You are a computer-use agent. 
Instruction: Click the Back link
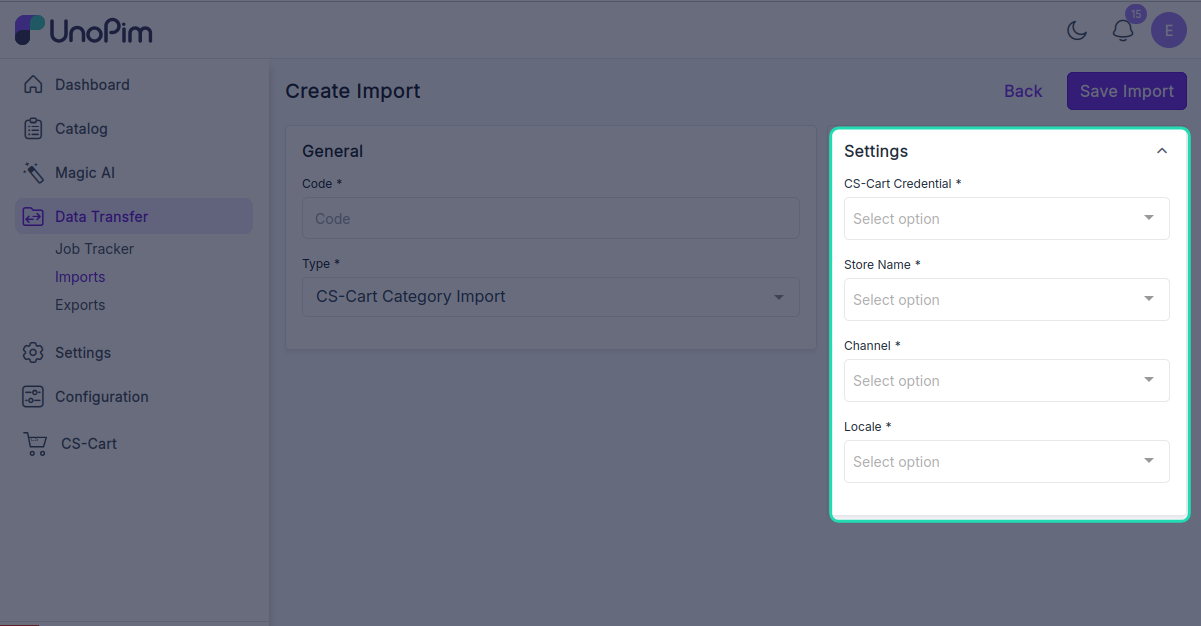(1023, 91)
